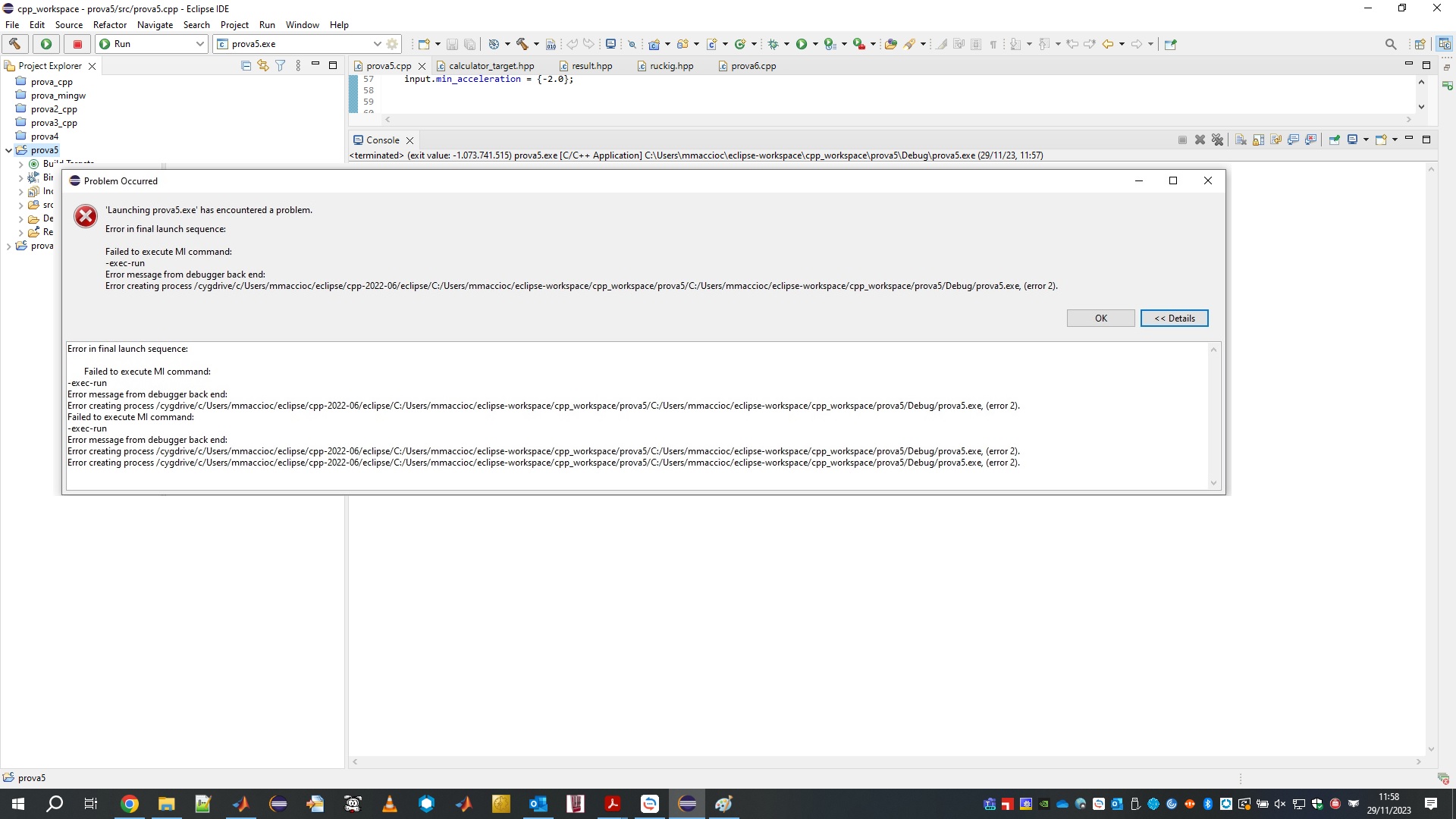Click Display Selected Console monitor icon
This screenshot has height=819, width=1456.
(x=1352, y=140)
